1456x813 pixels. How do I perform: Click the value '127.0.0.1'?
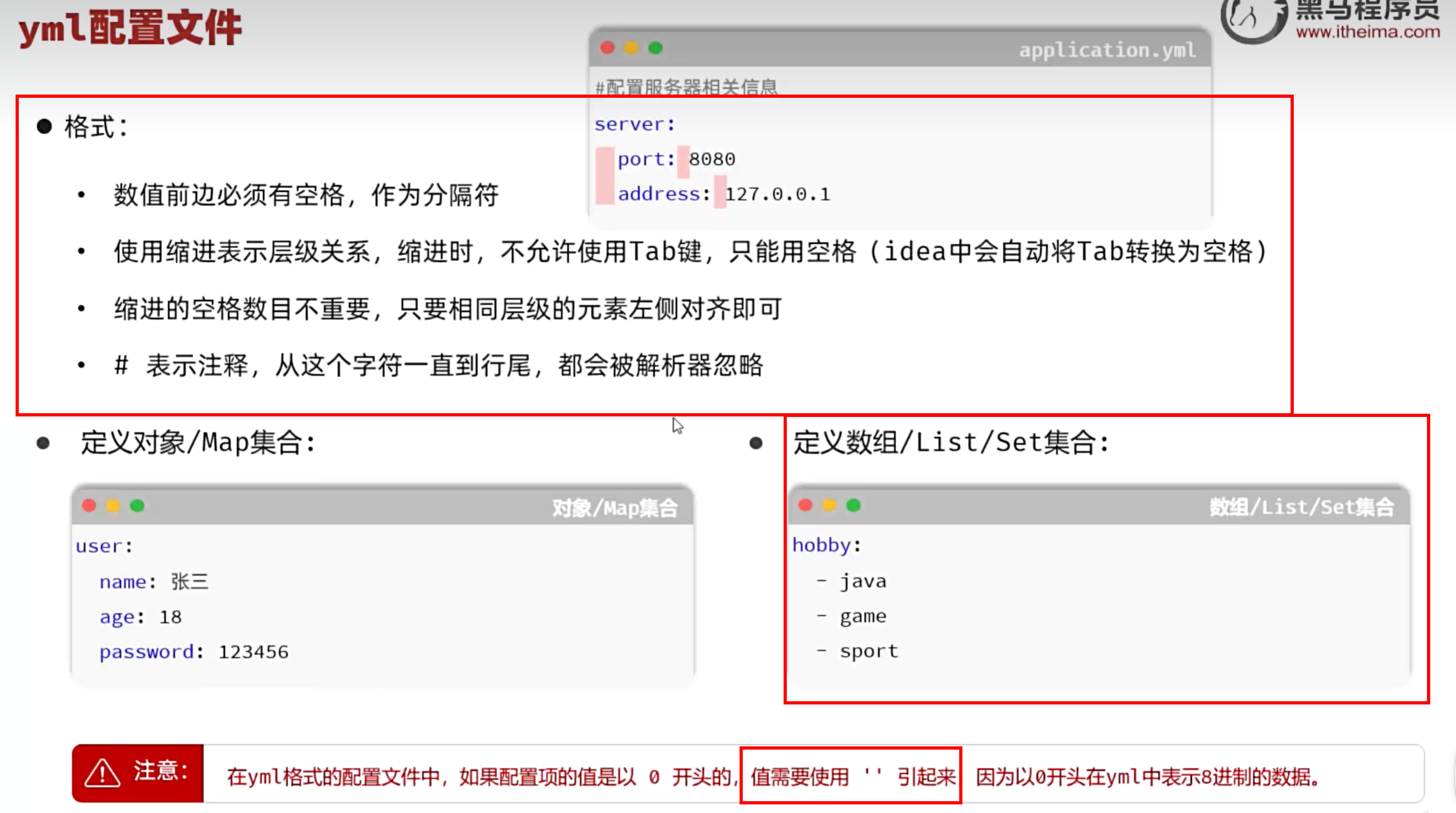pyautogui.click(x=778, y=195)
